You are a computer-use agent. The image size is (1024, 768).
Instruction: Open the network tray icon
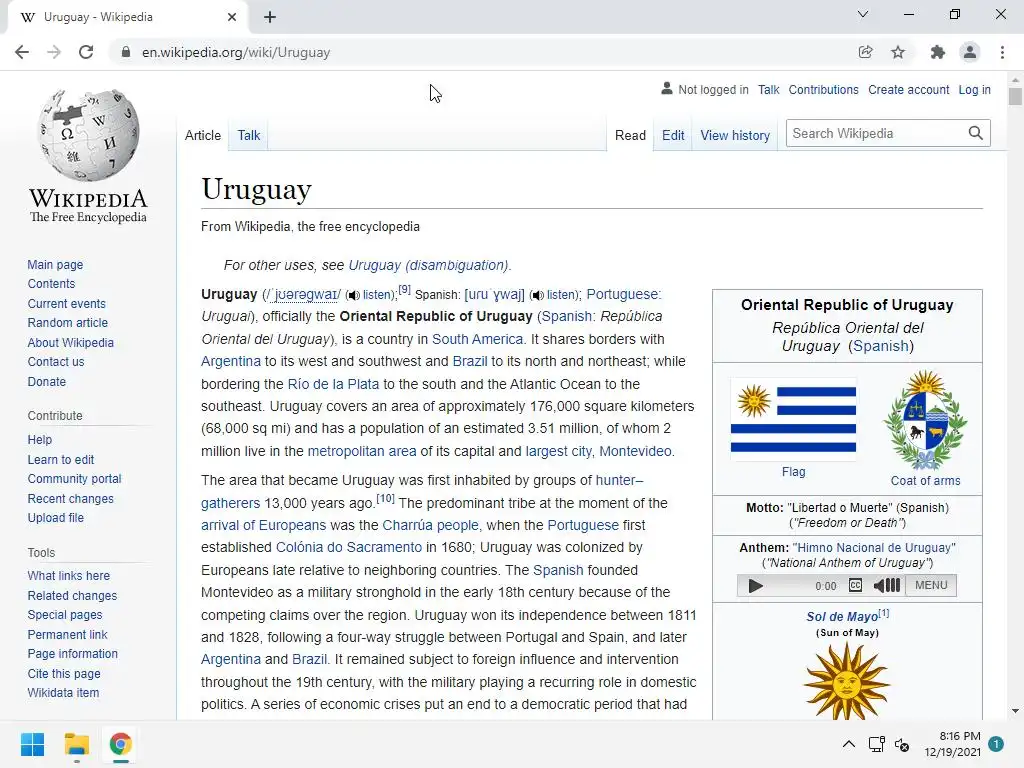[876, 744]
